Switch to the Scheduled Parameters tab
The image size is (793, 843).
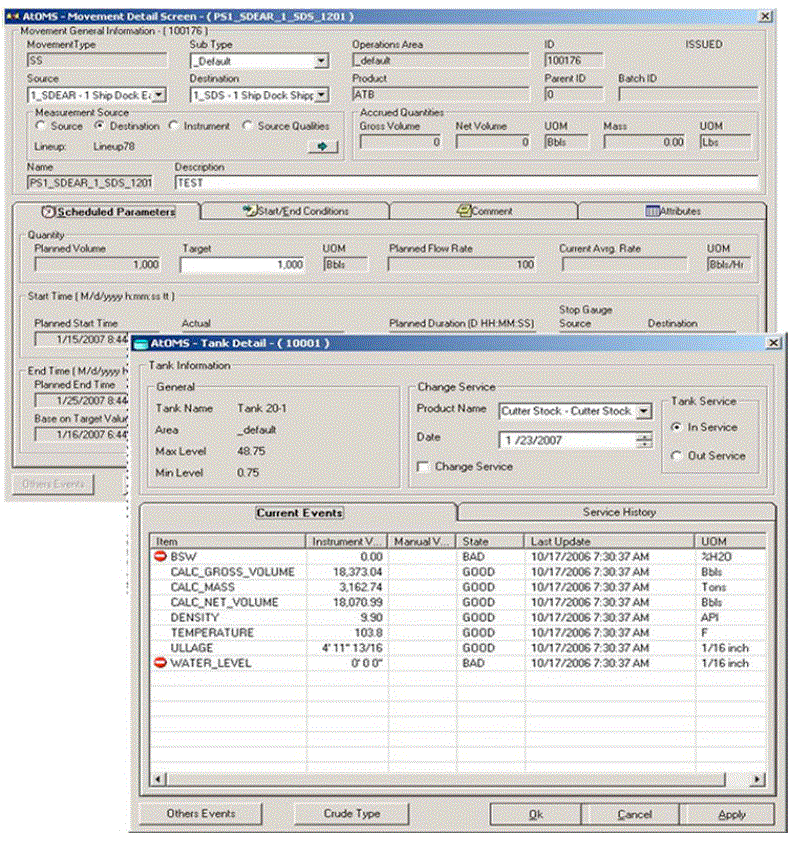[x=108, y=212]
